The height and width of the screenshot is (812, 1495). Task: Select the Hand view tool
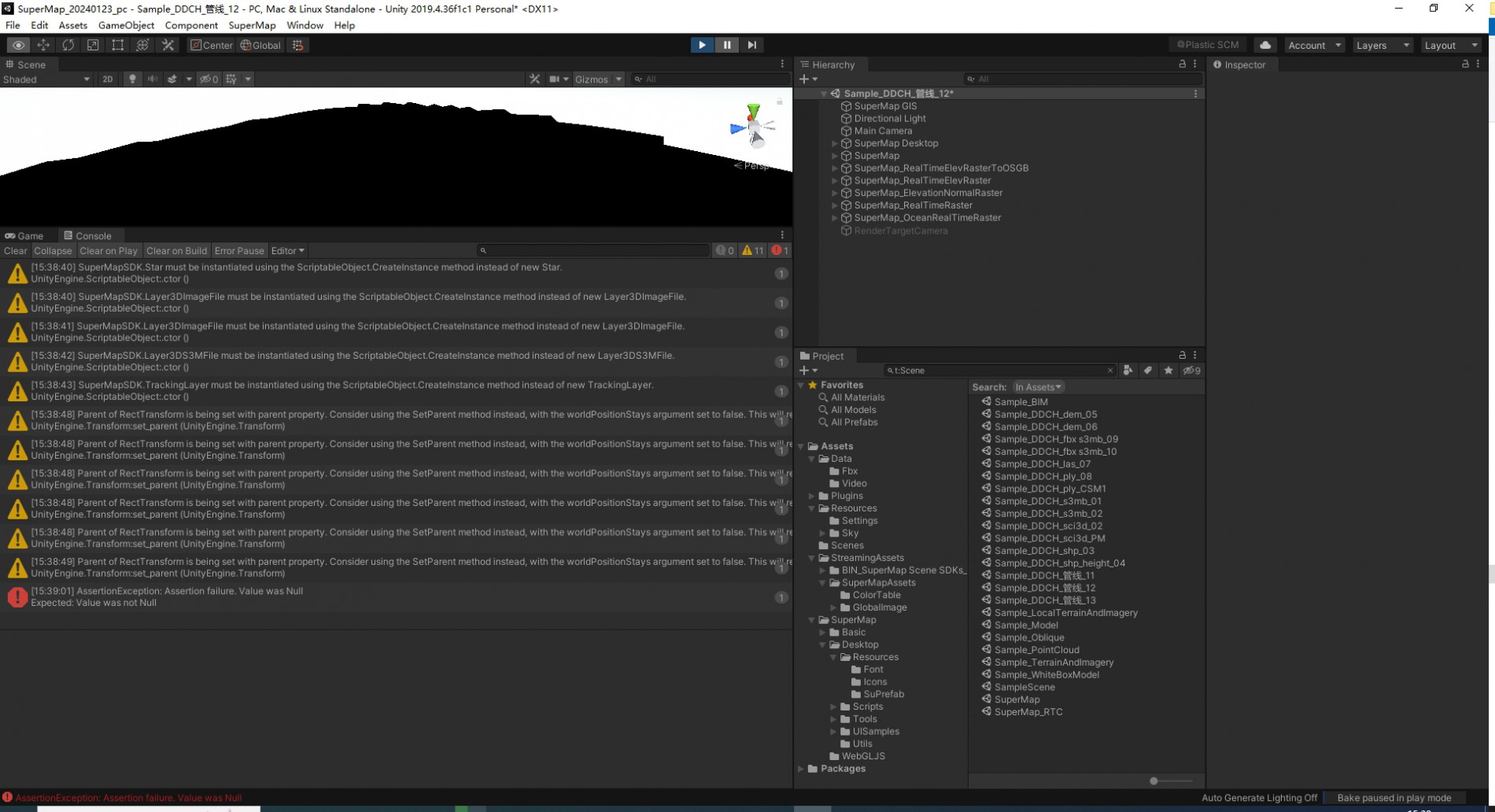point(18,45)
